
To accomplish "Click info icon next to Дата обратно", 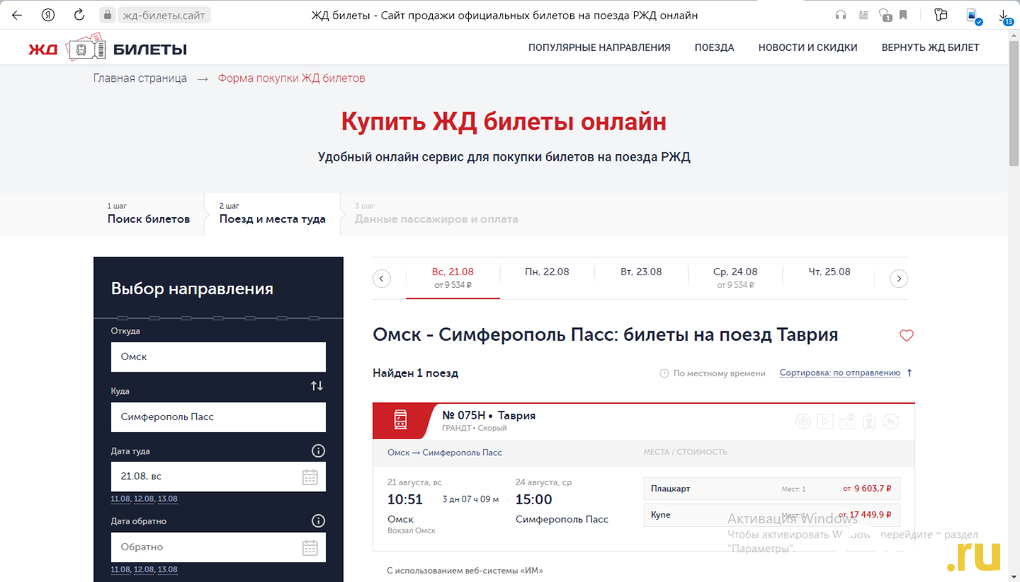I will click(318, 521).
